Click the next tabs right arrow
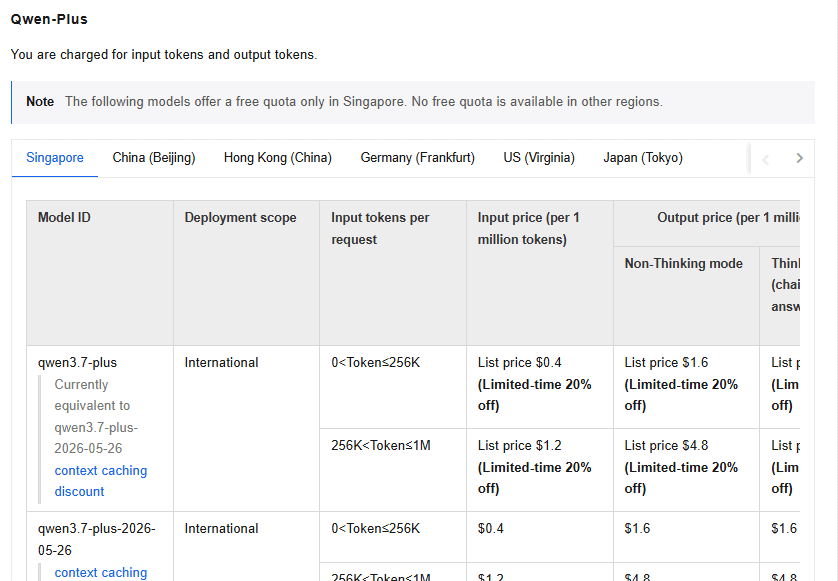838x581 pixels. click(x=799, y=158)
